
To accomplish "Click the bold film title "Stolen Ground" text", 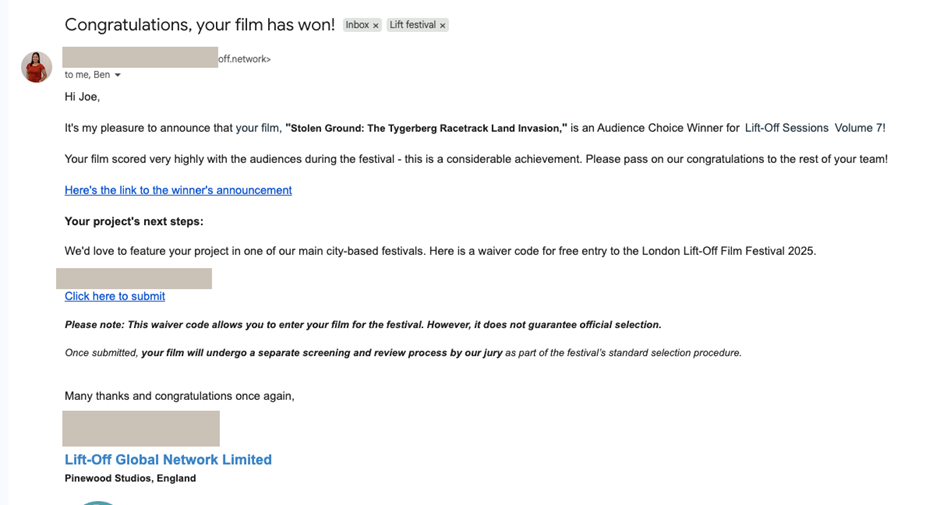I will pyautogui.click(x=426, y=128).
